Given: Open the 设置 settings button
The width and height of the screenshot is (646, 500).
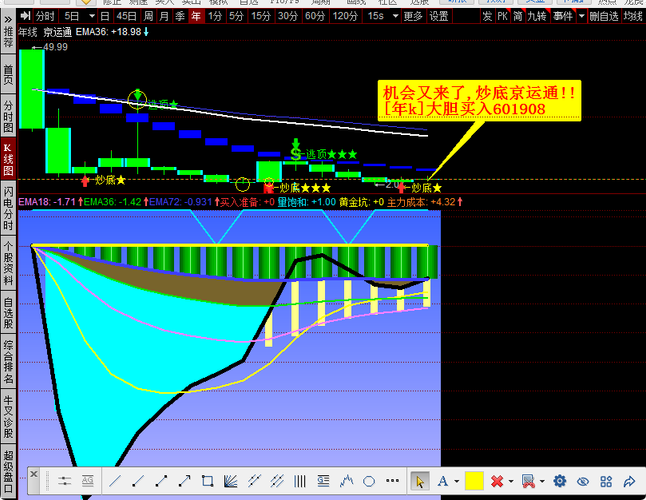Looking at the screenshot, I should click(x=439, y=16).
